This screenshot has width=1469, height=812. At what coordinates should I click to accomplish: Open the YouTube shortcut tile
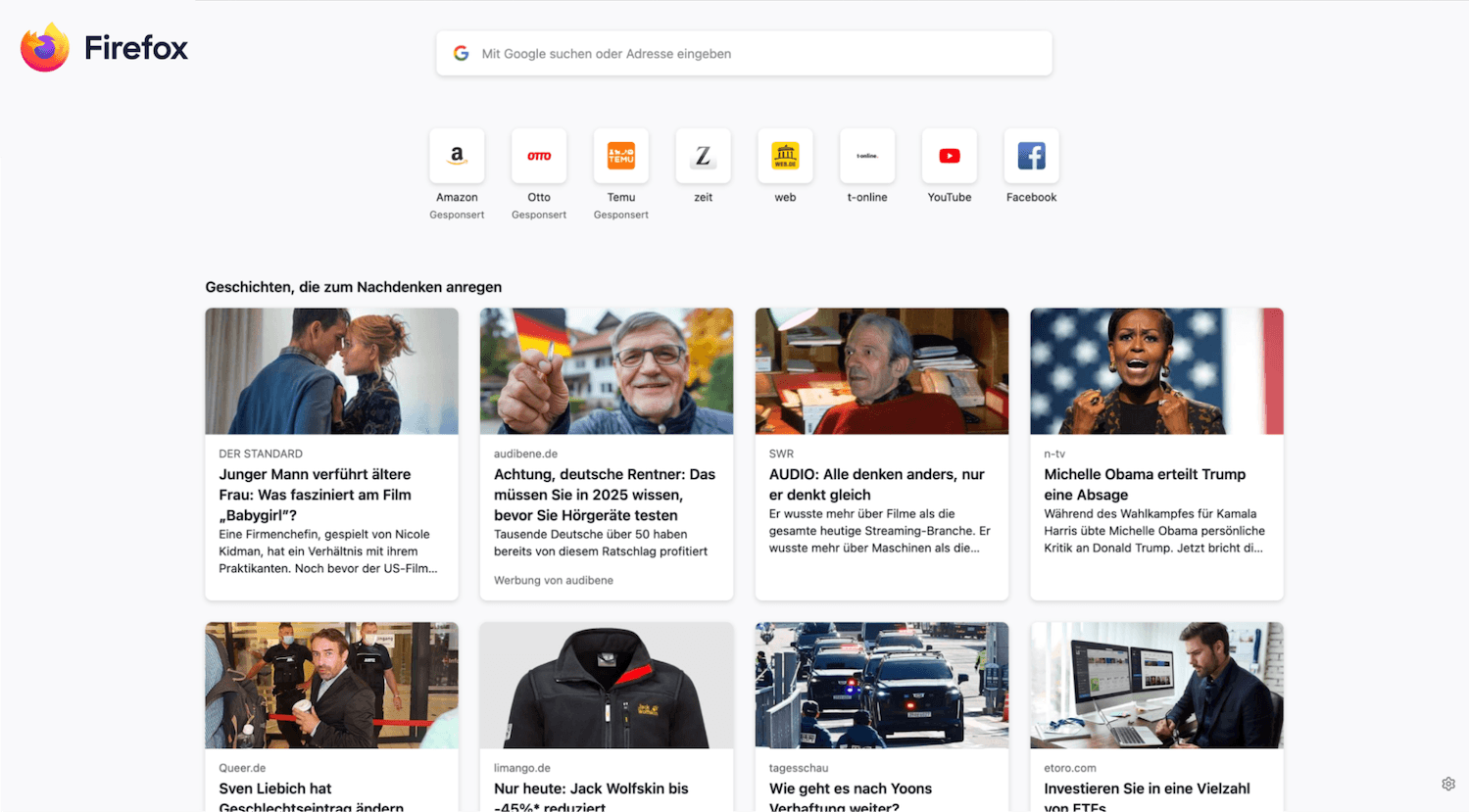pyautogui.click(x=950, y=156)
